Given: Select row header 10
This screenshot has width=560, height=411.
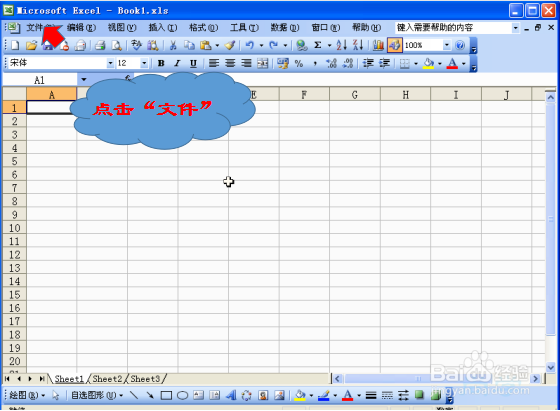Looking at the screenshot, I should click(15, 228).
